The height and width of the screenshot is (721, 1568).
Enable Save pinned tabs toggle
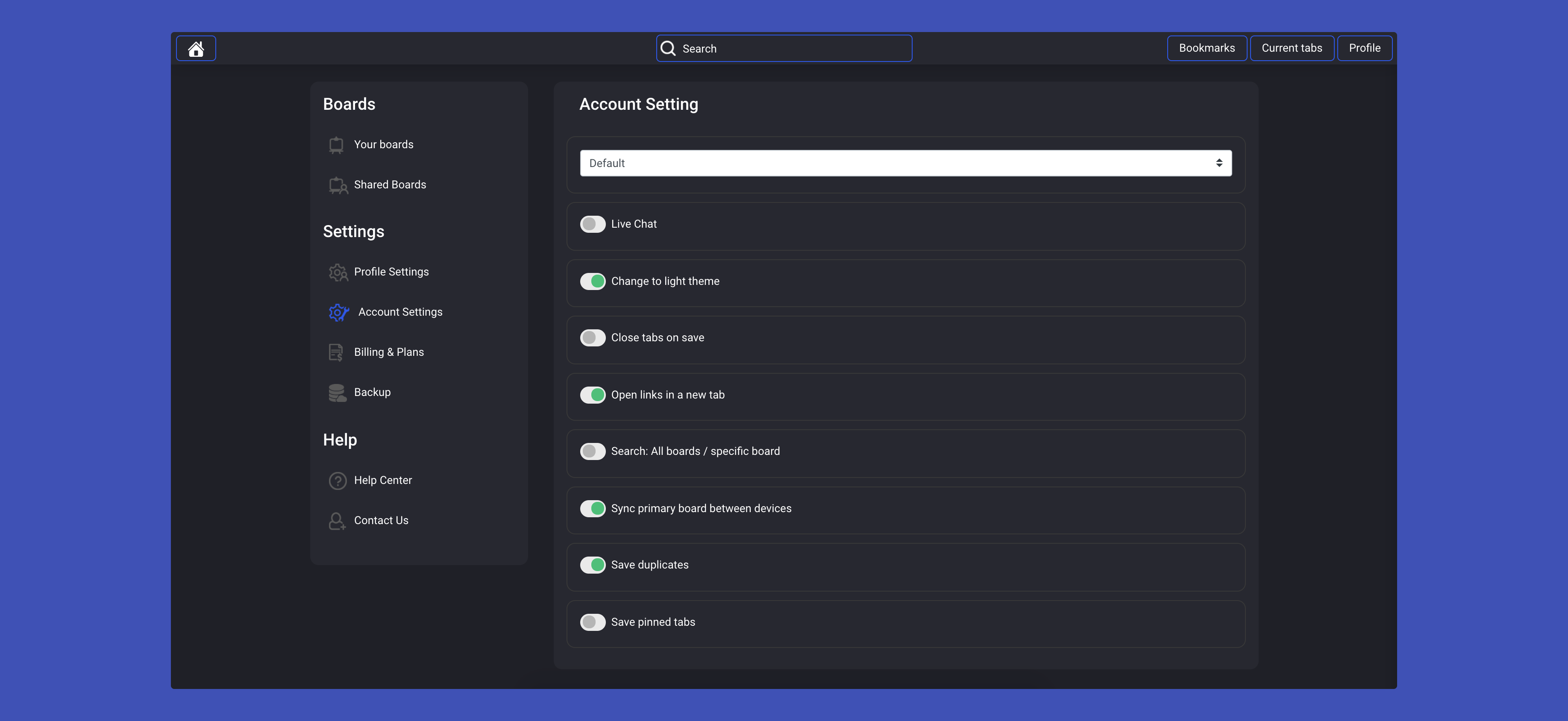point(592,622)
